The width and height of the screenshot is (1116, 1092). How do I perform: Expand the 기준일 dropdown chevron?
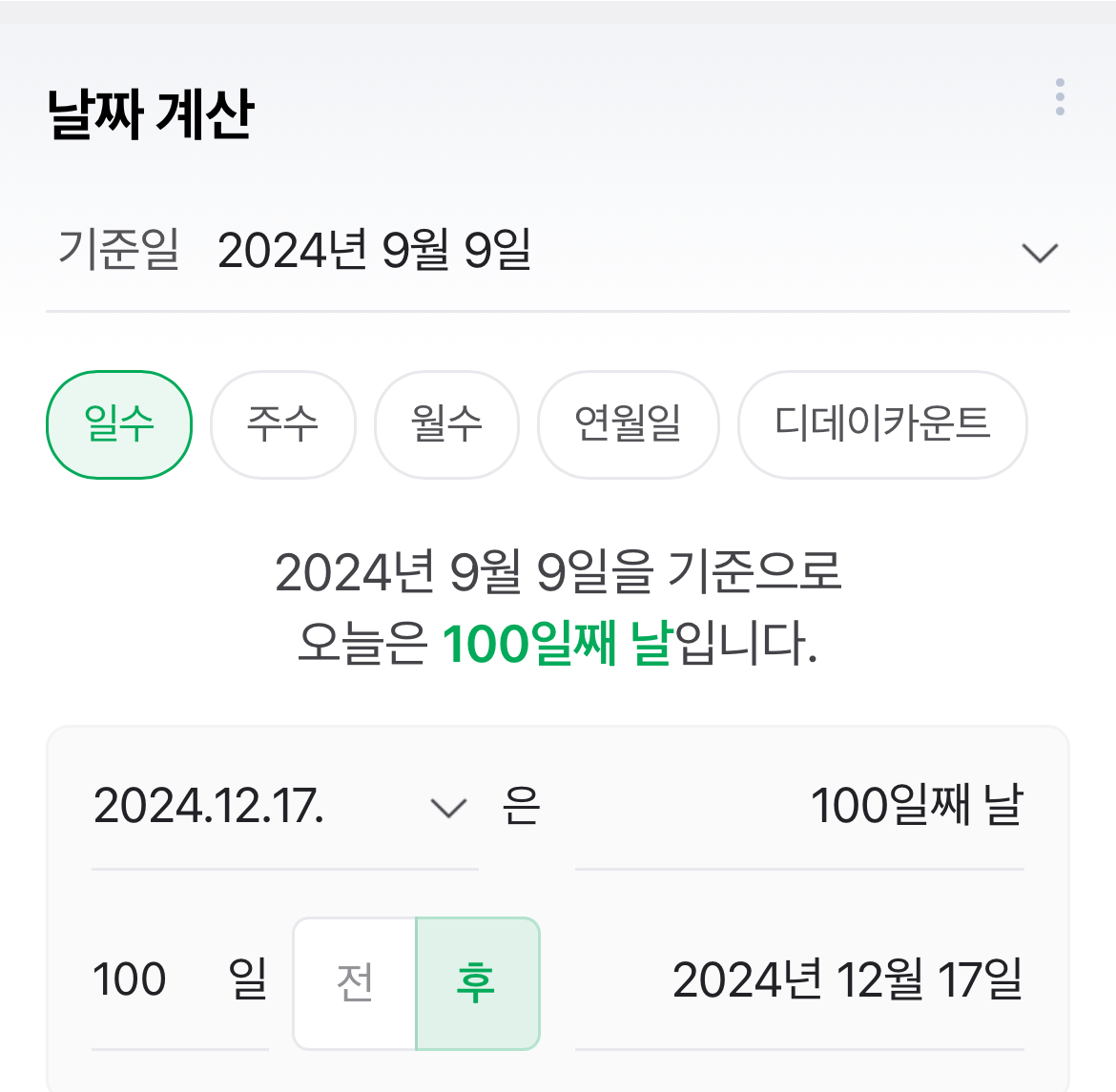[x=1039, y=253]
